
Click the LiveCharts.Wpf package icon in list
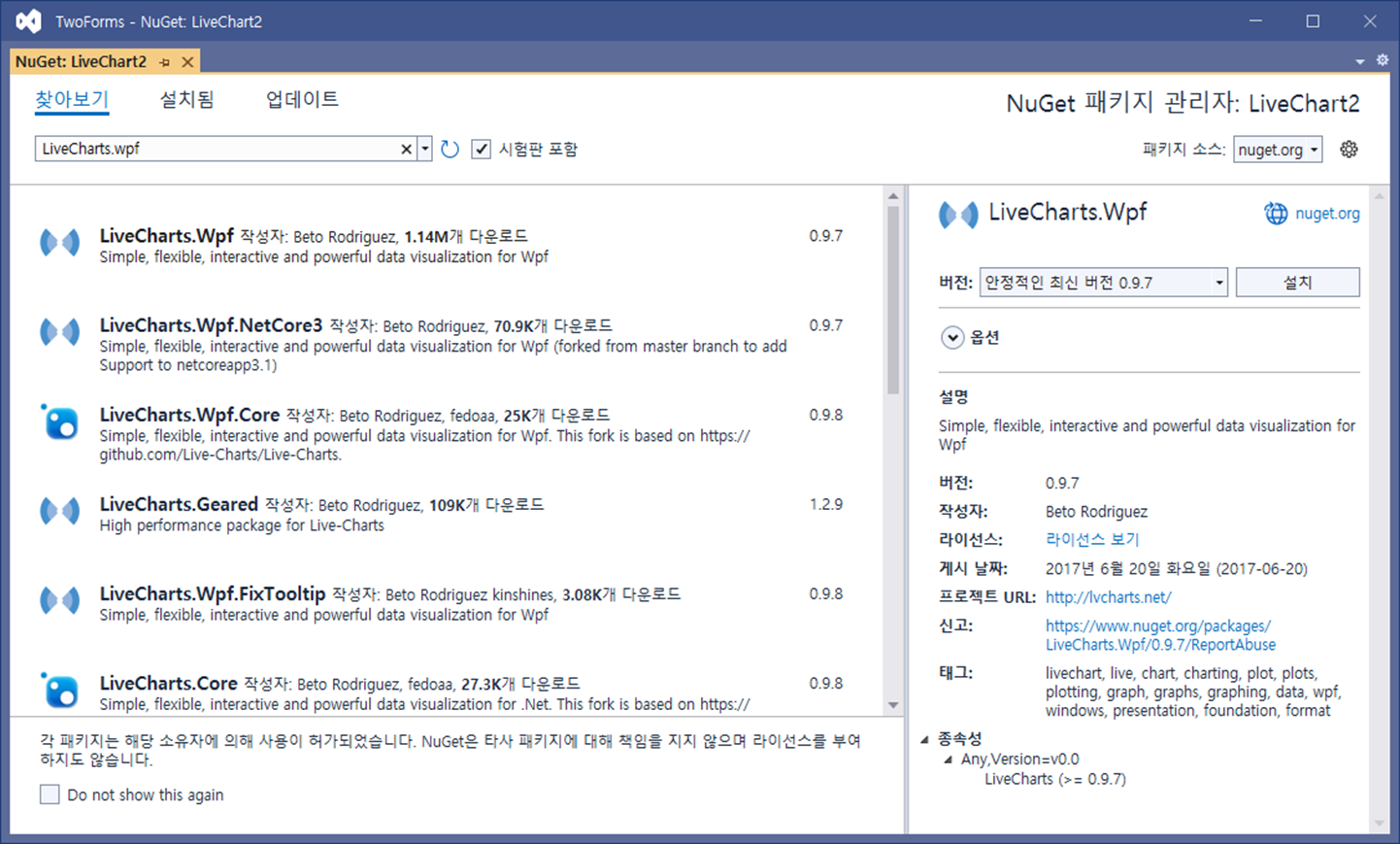tap(60, 243)
